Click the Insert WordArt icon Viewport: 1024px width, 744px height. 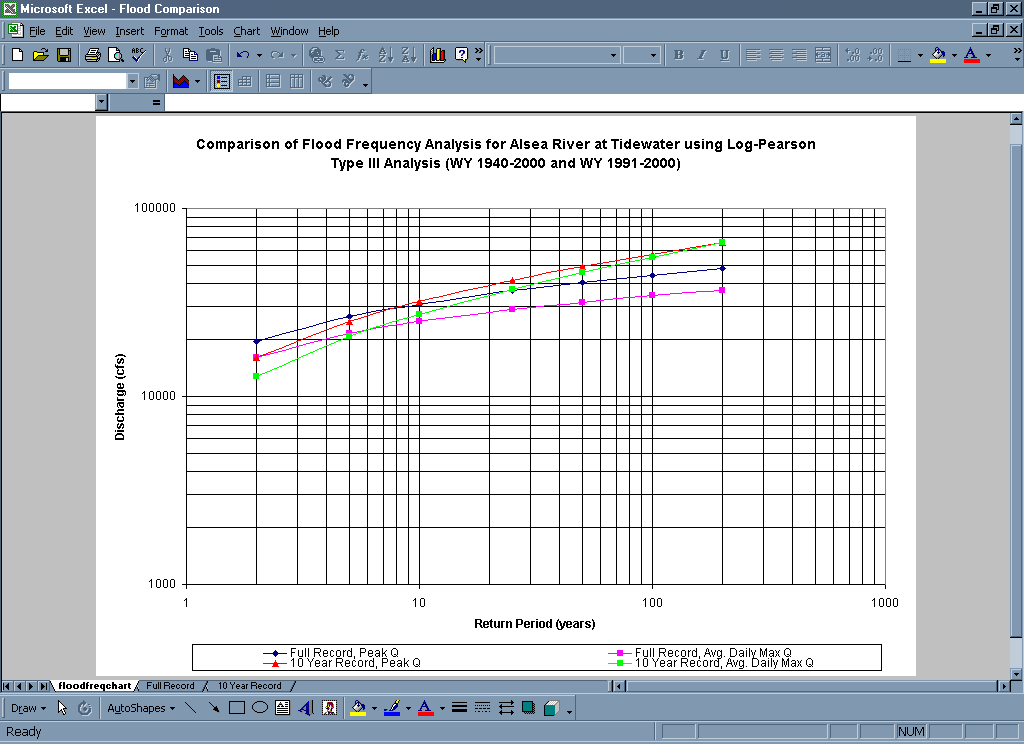click(306, 708)
